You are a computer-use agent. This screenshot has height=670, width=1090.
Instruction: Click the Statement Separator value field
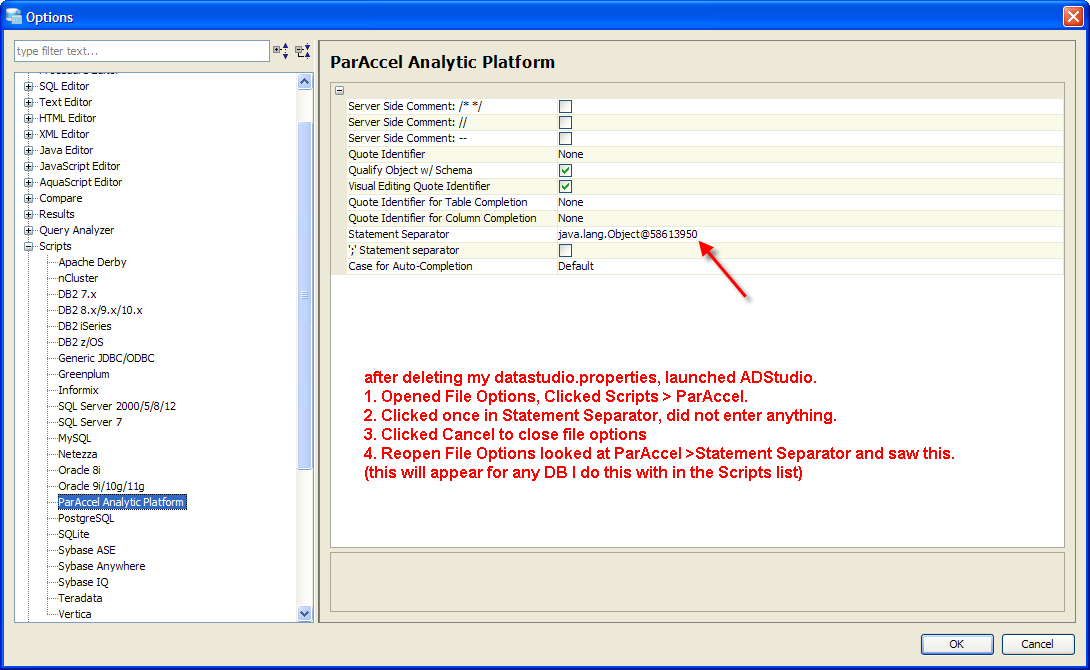810,234
